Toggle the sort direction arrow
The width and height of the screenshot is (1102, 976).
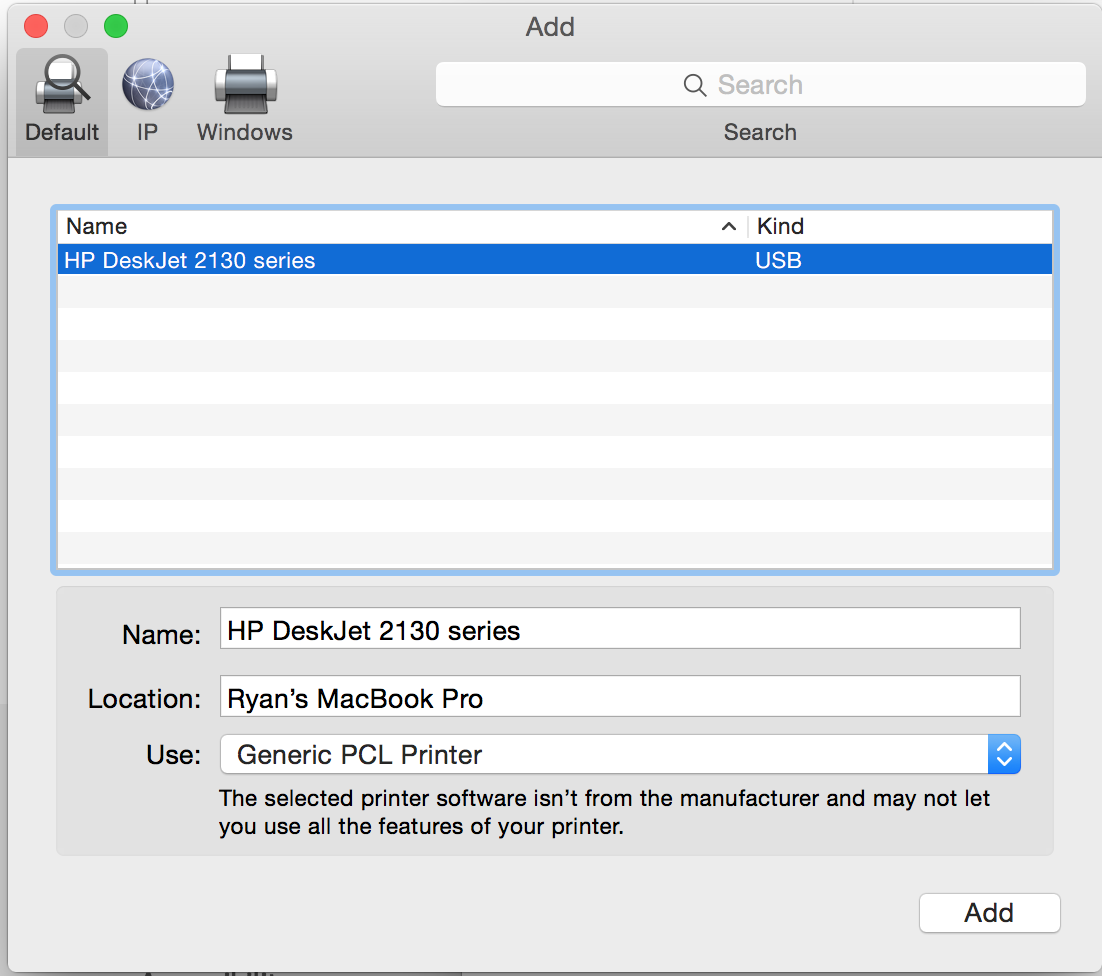[x=729, y=226]
